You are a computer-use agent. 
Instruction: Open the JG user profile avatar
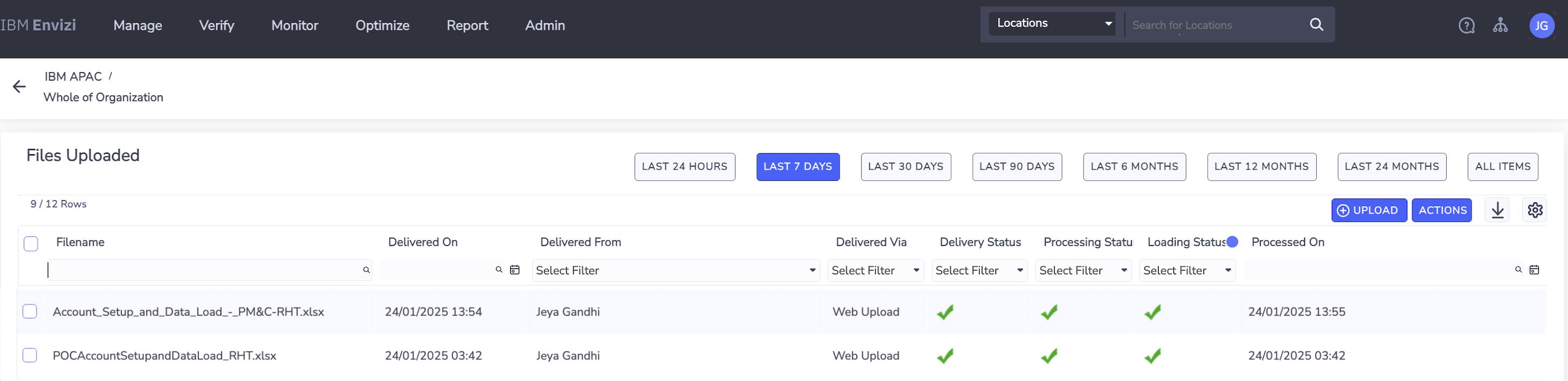pyautogui.click(x=1541, y=25)
